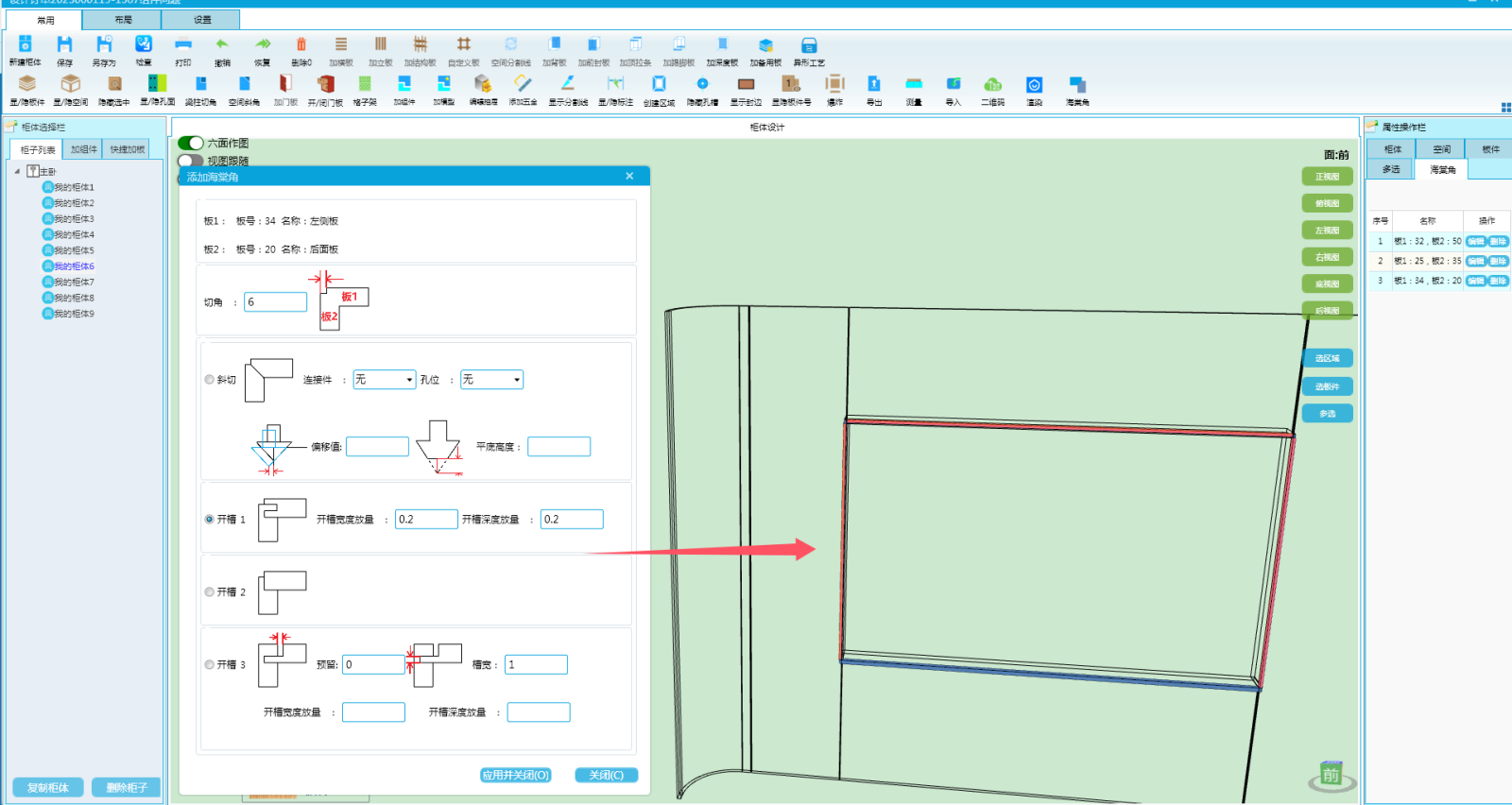The image size is (1512, 805).
Task: Click the 加立板 icon
Action: [x=381, y=44]
